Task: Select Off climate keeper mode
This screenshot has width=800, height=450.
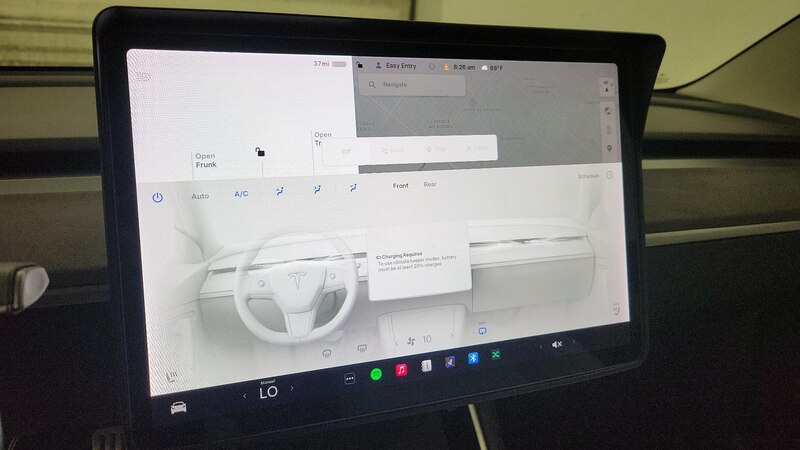Action: pos(346,151)
